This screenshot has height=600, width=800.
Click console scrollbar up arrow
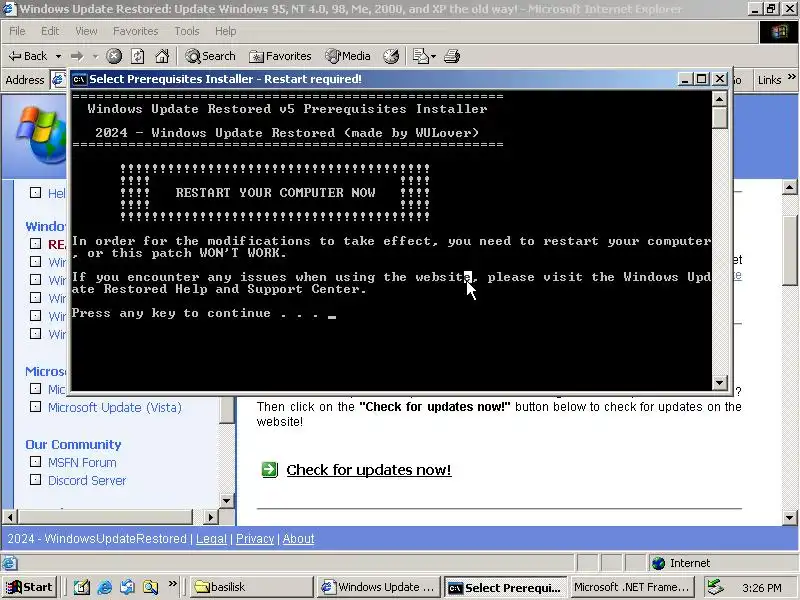(x=719, y=98)
